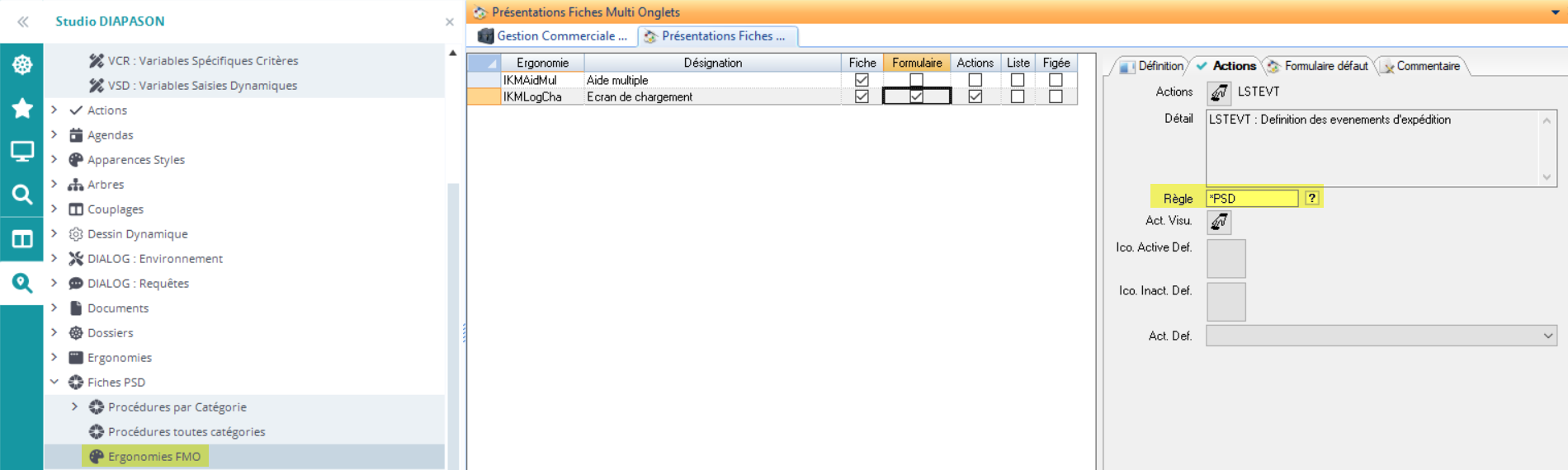This screenshot has height=470, width=1568.
Task: Open the monitor screen icon in sidebar
Action: point(22,151)
